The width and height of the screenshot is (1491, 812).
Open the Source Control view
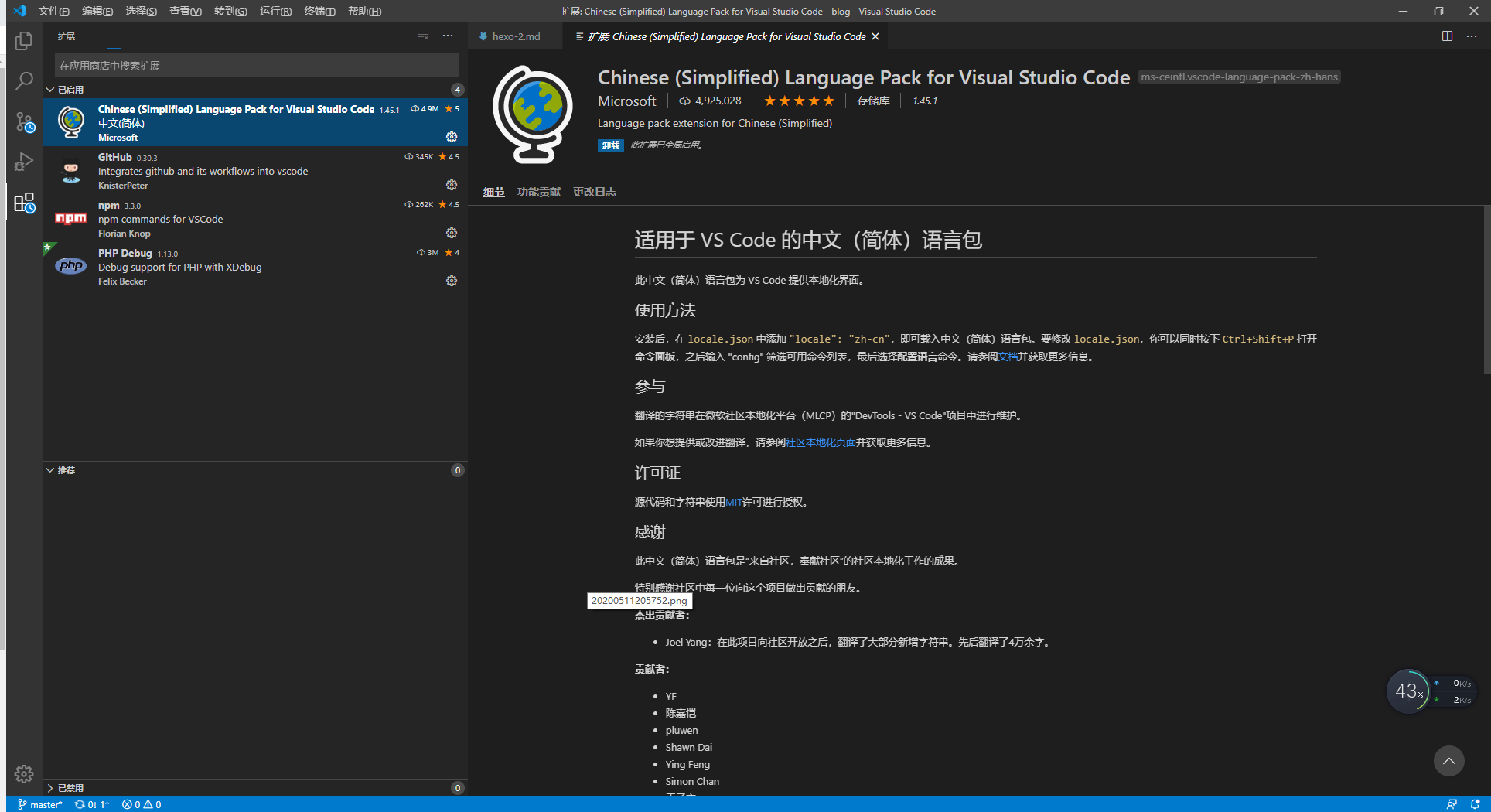pyautogui.click(x=24, y=121)
